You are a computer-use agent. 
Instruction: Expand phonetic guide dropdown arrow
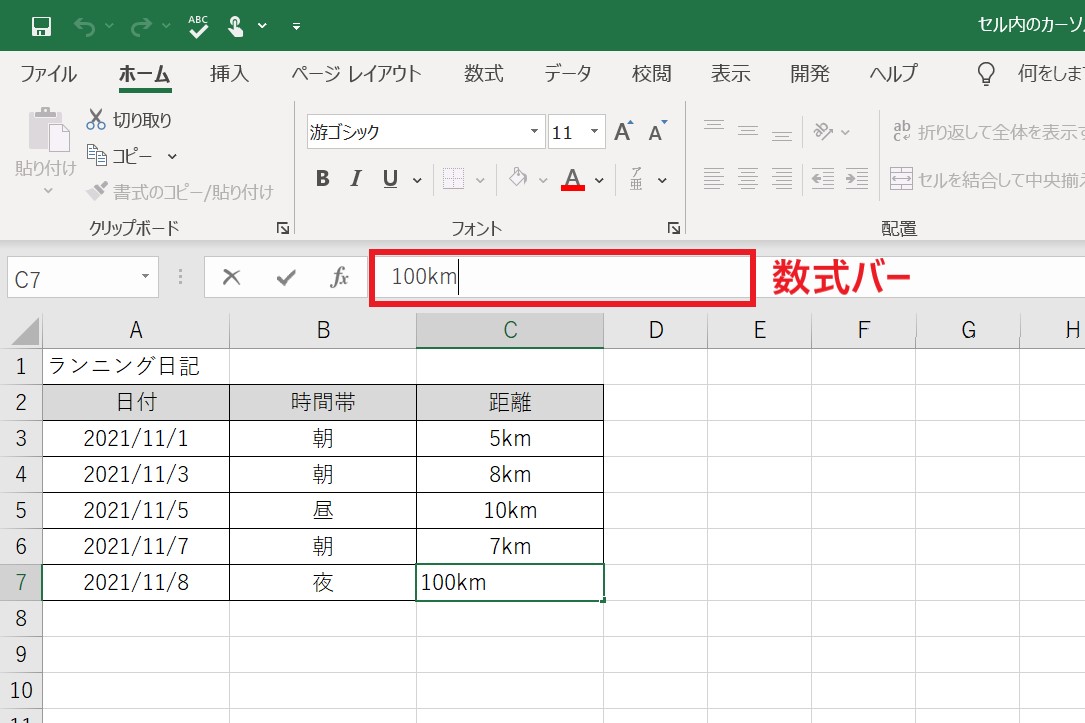pyautogui.click(x=662, y=181)
